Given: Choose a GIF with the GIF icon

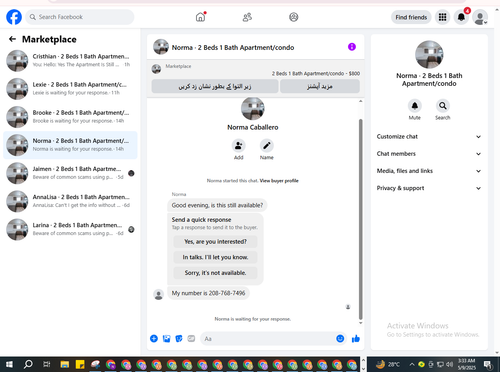Looking at the screenshot, I should click(x=191, y=339).
